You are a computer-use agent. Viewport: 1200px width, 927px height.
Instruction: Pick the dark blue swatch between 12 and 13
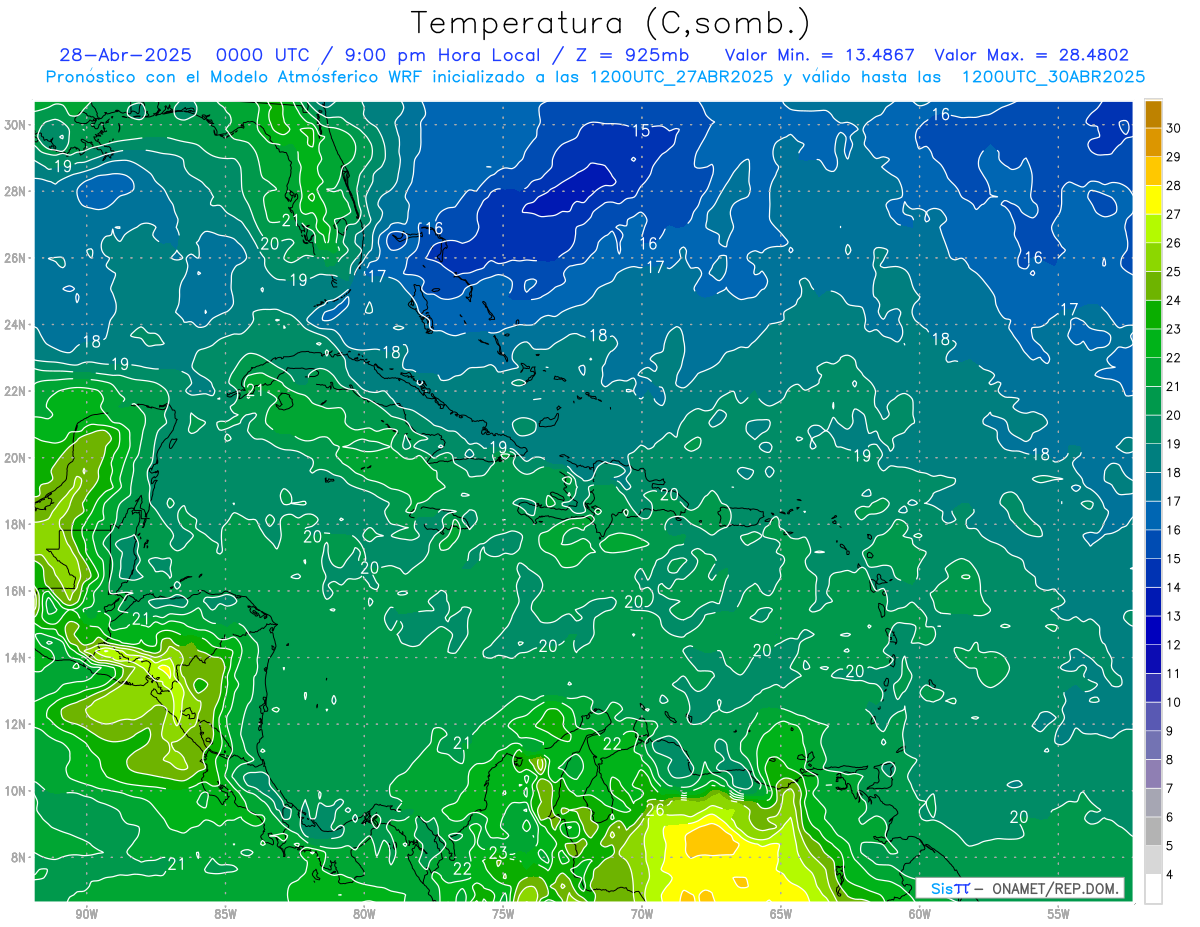point(1153,630)
